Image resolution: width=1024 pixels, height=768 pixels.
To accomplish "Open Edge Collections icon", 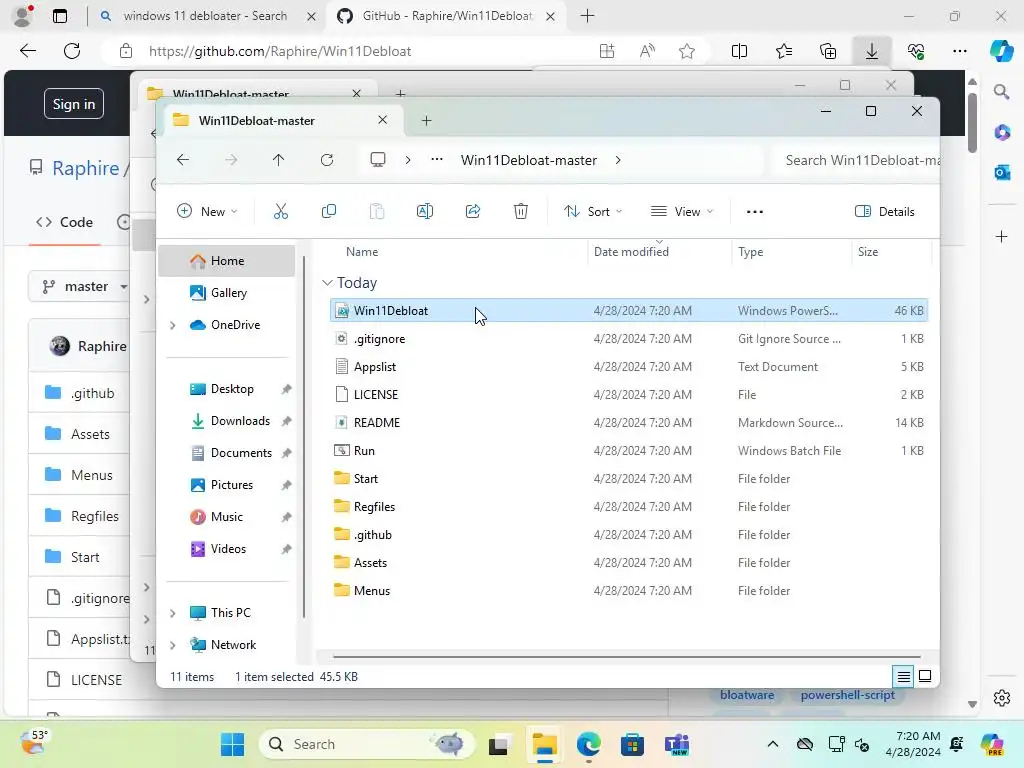I will 827,51.
